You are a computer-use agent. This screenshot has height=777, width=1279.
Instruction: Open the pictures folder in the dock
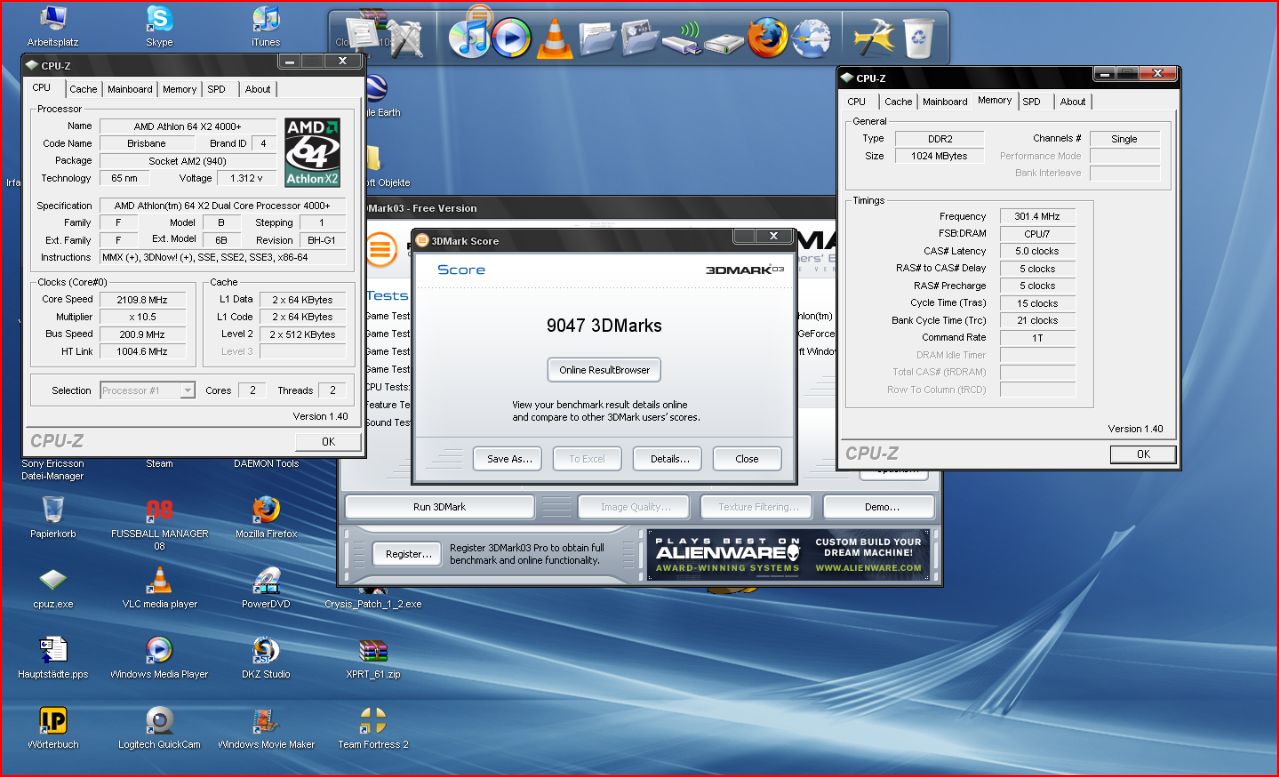640,38
